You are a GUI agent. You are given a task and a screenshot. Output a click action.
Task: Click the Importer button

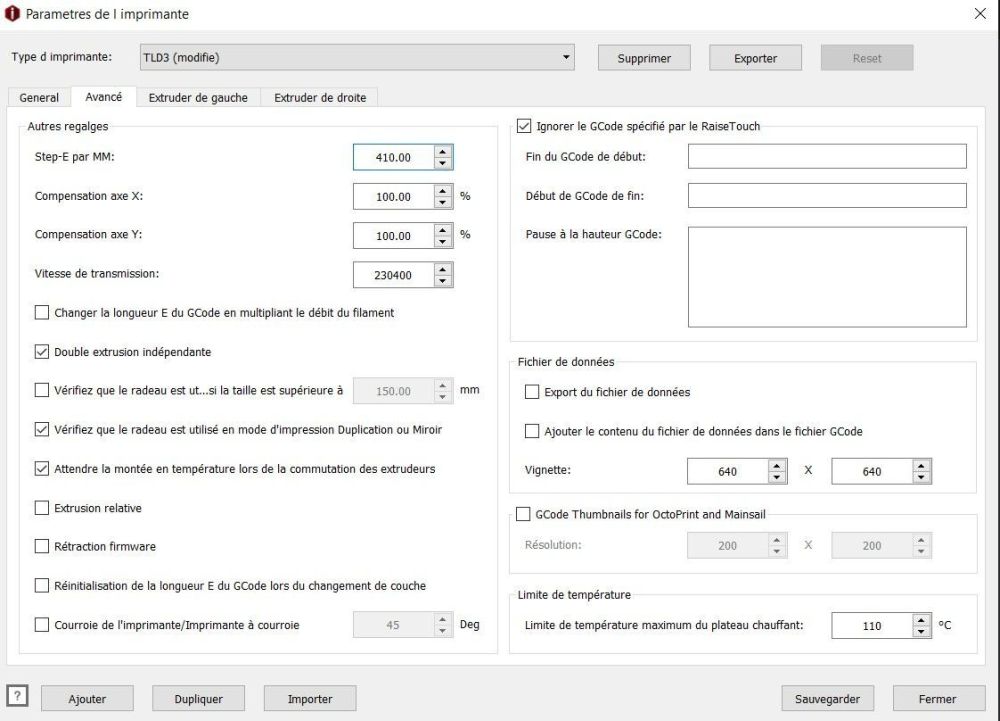310,699
